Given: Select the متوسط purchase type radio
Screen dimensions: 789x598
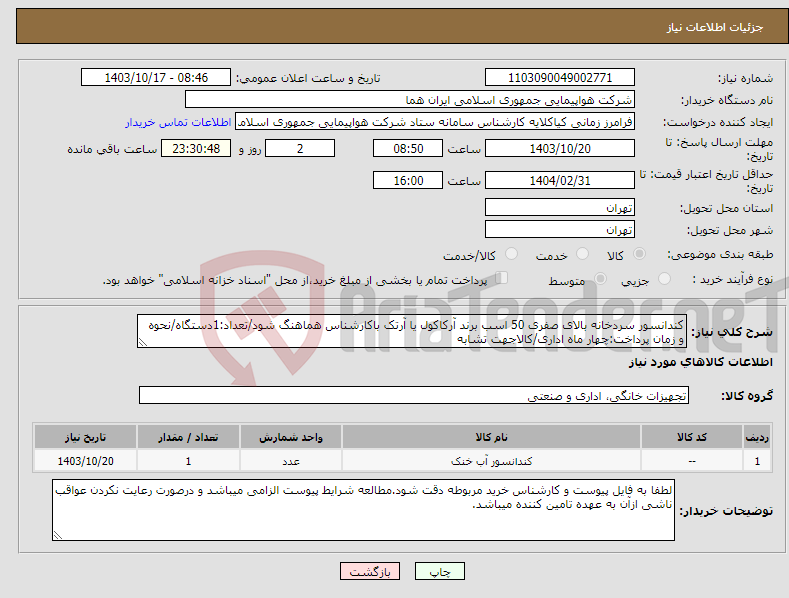Looking at the screenshot, I should click(600, 278).
